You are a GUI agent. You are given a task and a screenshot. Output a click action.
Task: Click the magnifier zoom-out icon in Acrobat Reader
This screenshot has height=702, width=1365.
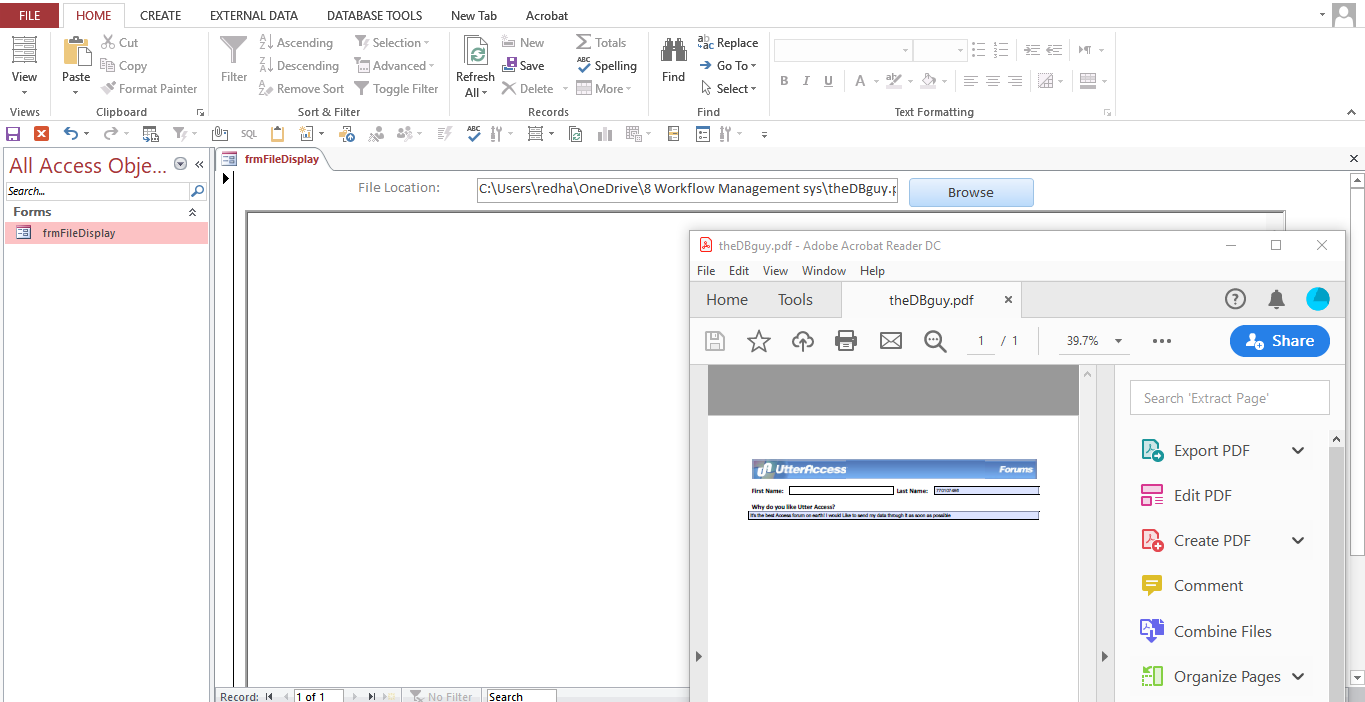[935, 341]
